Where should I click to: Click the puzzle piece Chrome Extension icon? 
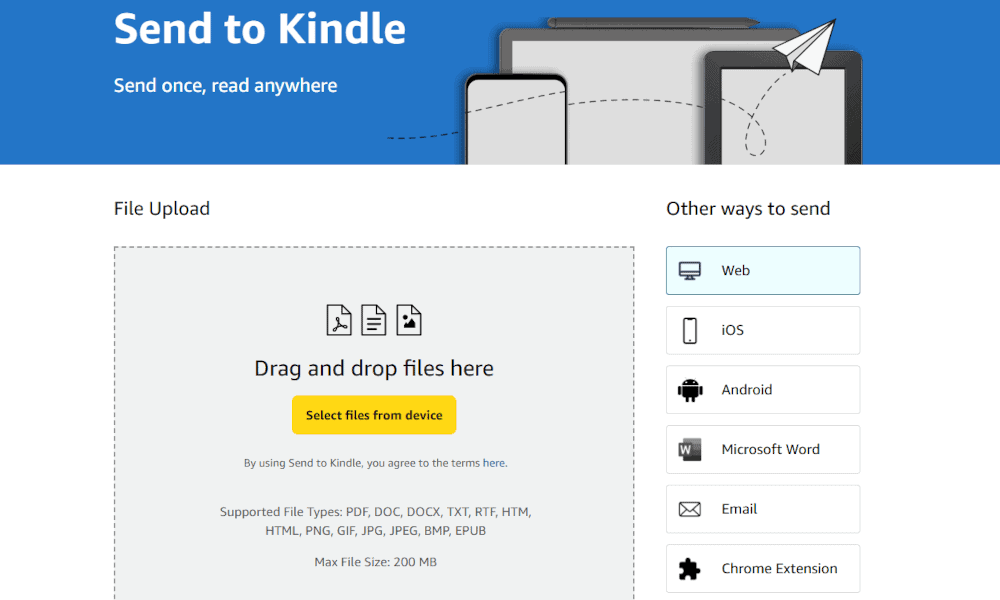690,569
